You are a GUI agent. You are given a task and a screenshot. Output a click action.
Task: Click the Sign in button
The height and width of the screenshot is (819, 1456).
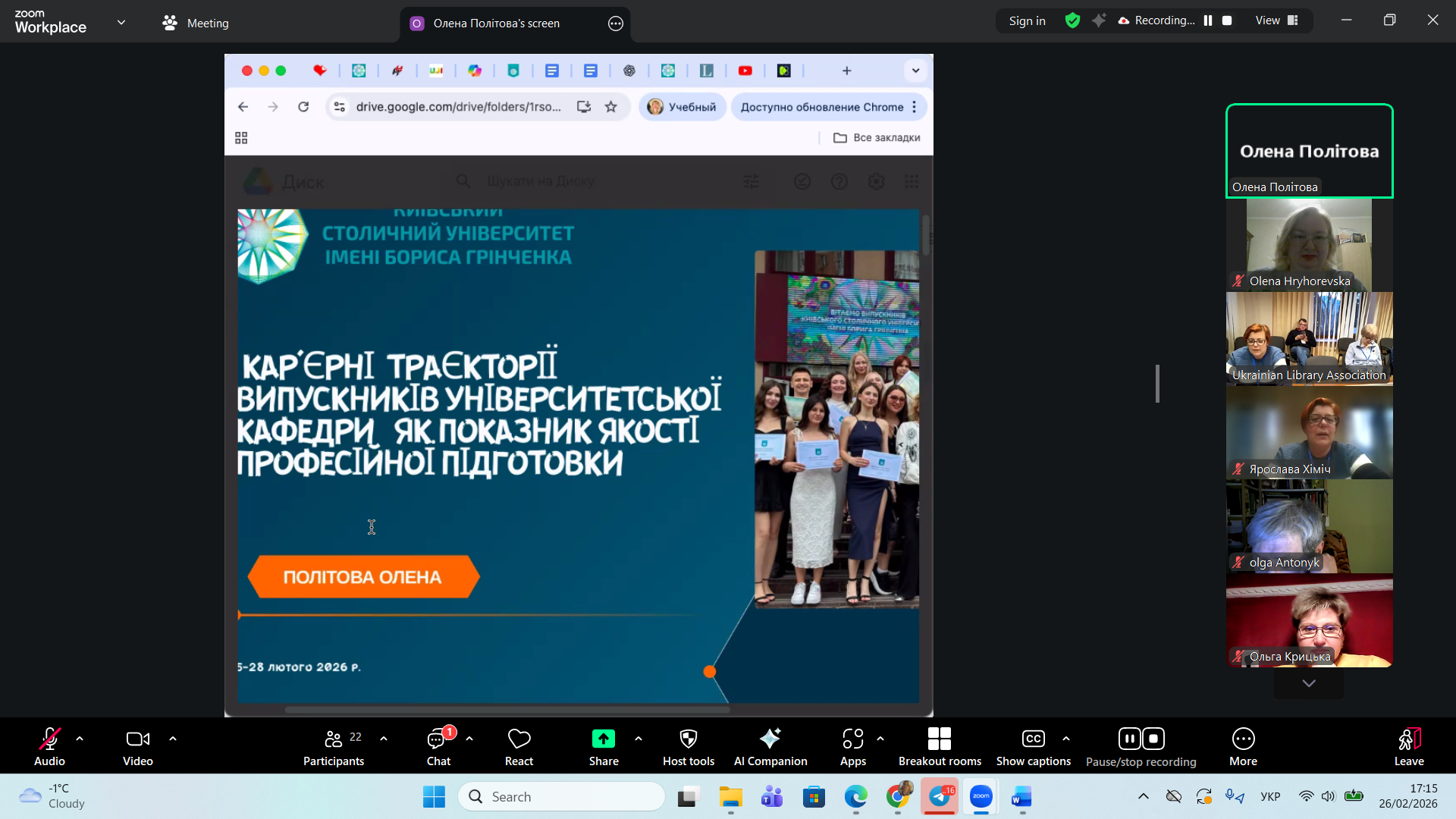point(1027,20)
